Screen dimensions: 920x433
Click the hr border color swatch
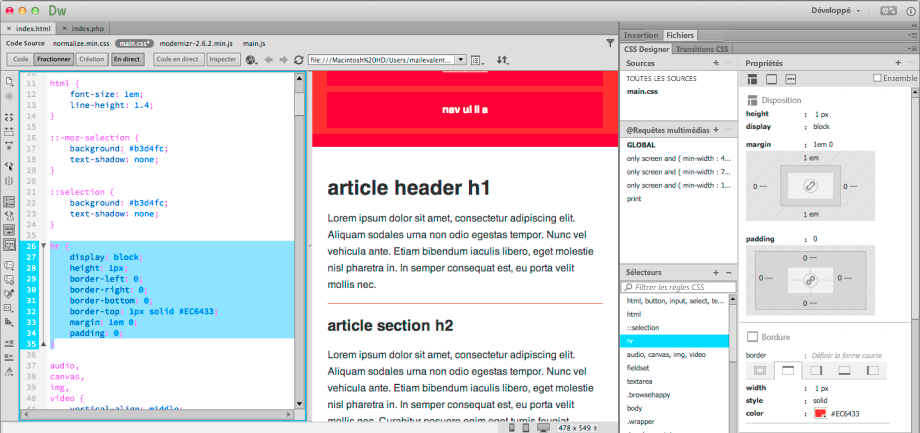click(820, 414)
